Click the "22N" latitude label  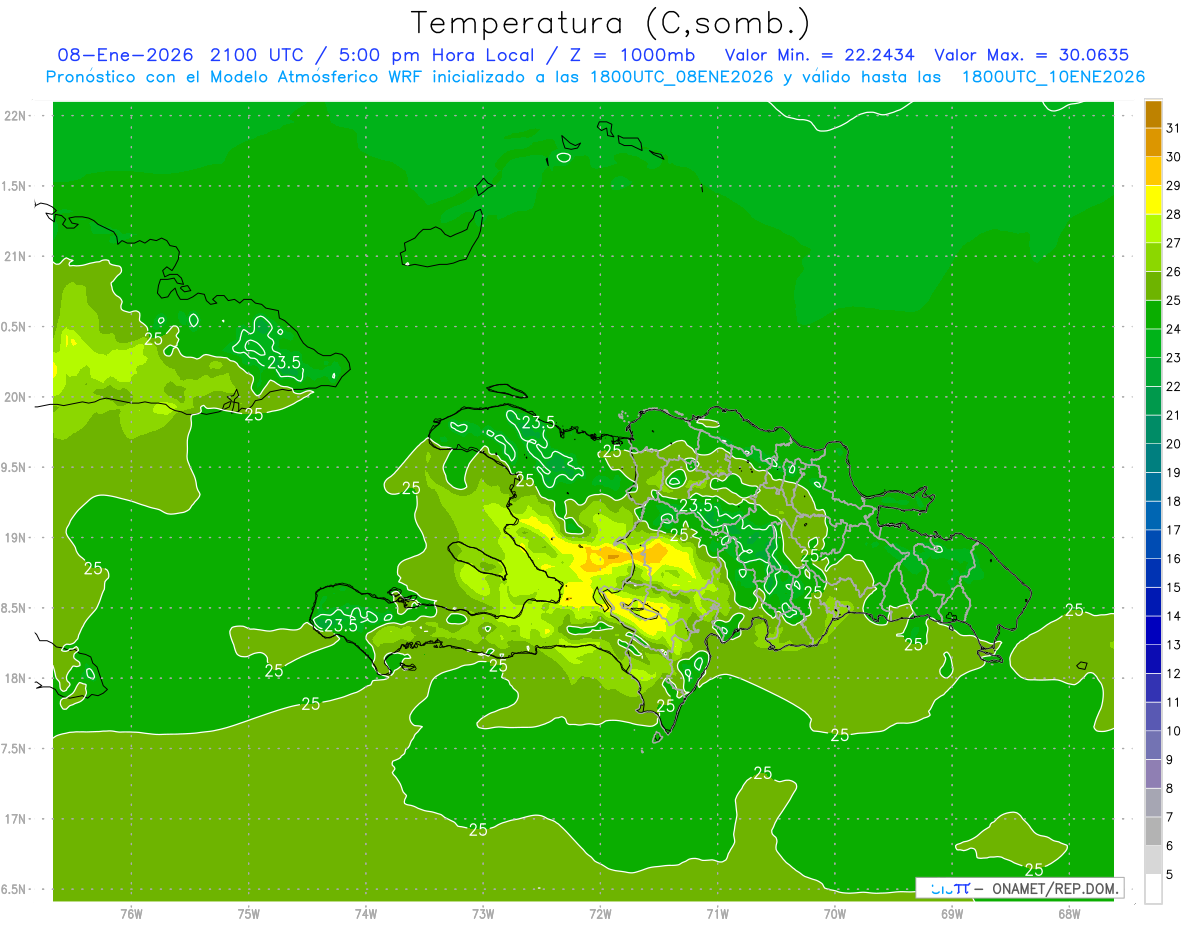(x=16, y=116)
